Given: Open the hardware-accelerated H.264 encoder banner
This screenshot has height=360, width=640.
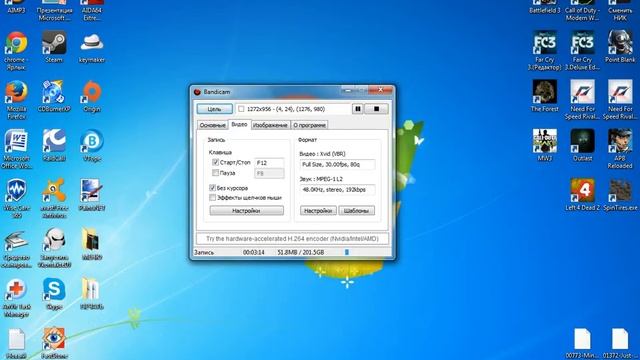Looking at the screenshot, I should click(292, 239).
